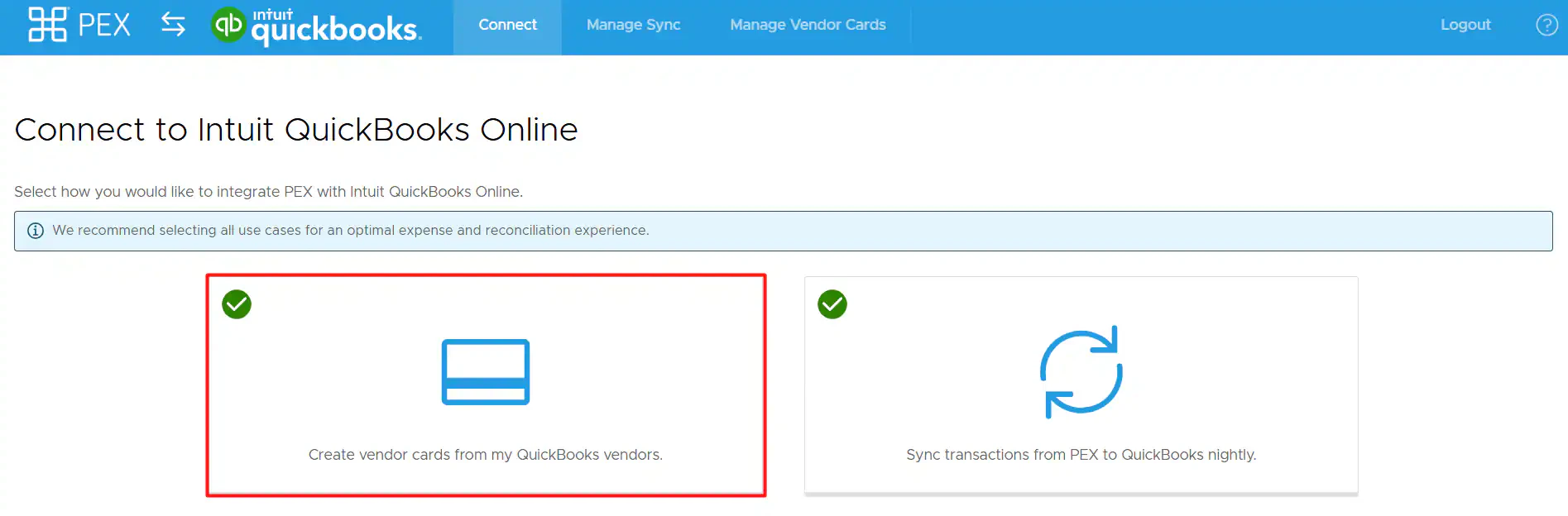
Task: Click the 'We recommend selecting all use cases' message
Action: pos(351,231)
